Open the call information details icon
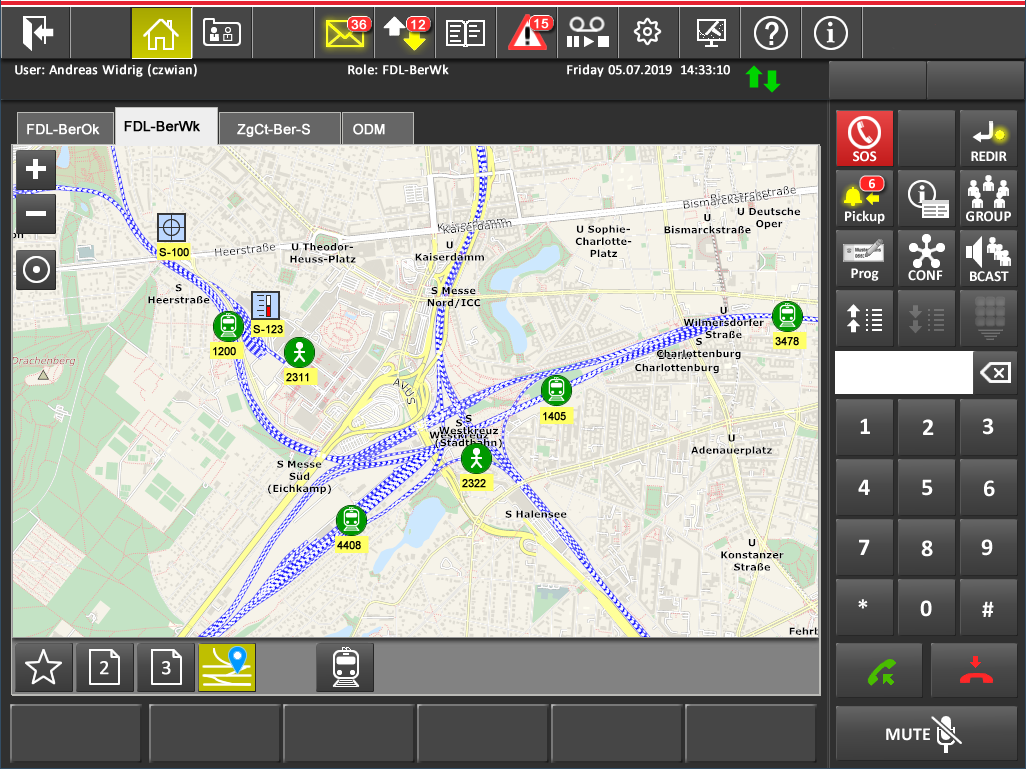Viewport: 1026px width, 769px height. 927,199
